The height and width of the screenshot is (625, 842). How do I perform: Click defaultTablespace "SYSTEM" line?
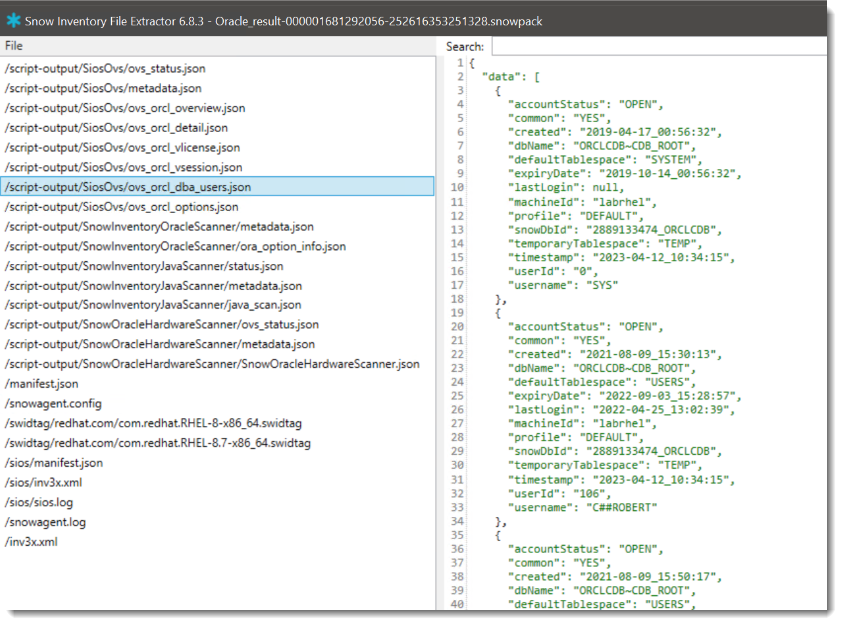[x=605, y=159]
